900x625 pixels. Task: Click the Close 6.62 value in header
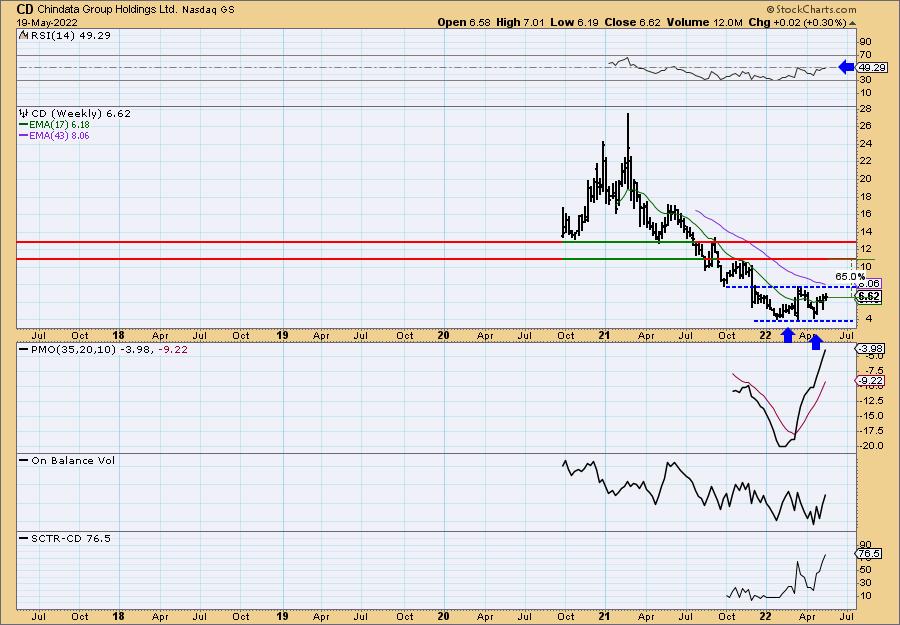tap(633, 22)
